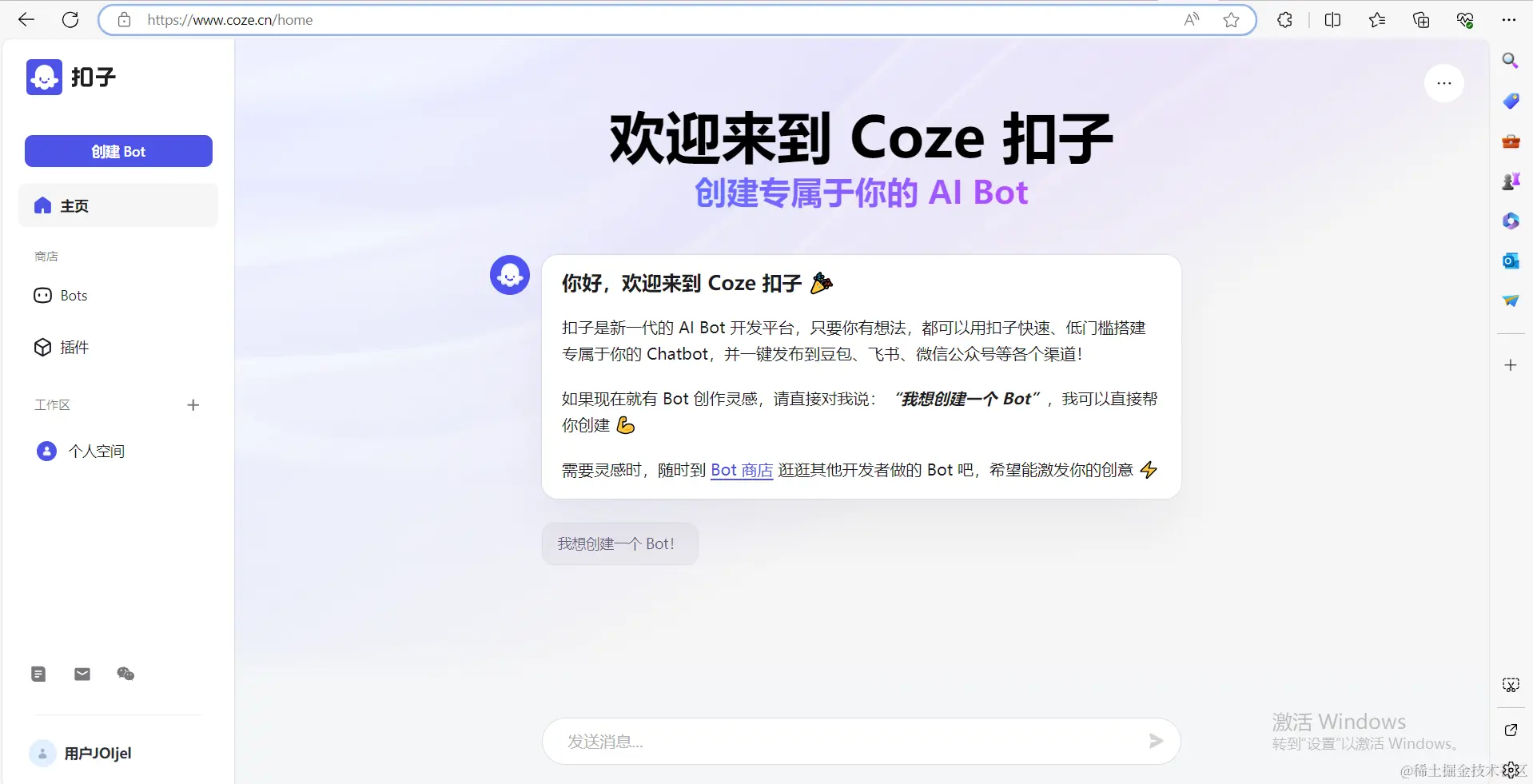Click the send message arrow icon
Viewport: 1533px width, 784px height.
(x=1156, y=742)
